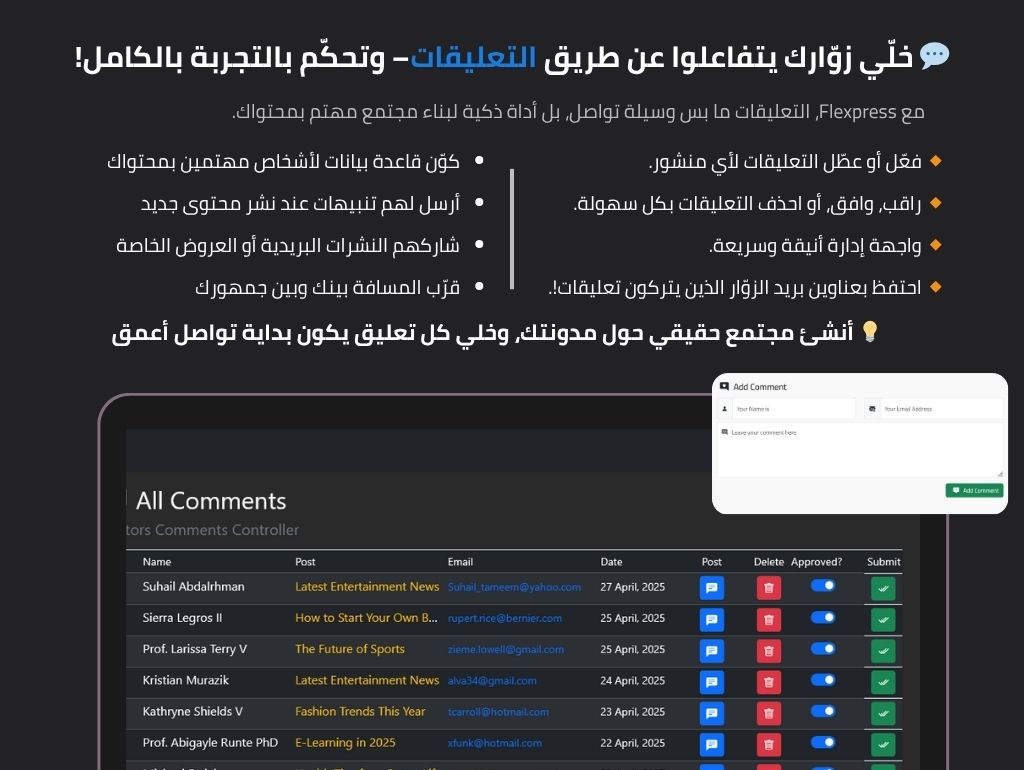Toggle the Approved switch for Kathryne Shields V
Screen dimensions: 1024x770
coord(823,711)
